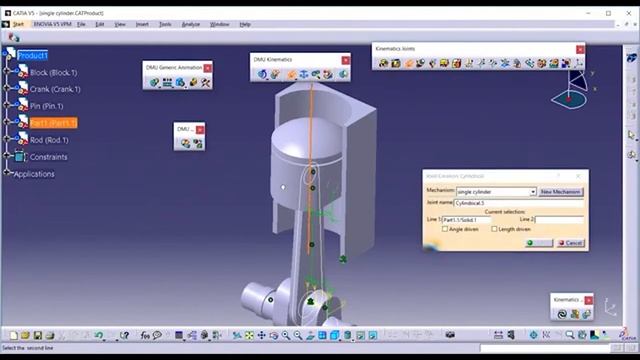640x360 pixels.
Task: Click the New Mechanism button
Action: pos(560,192)
